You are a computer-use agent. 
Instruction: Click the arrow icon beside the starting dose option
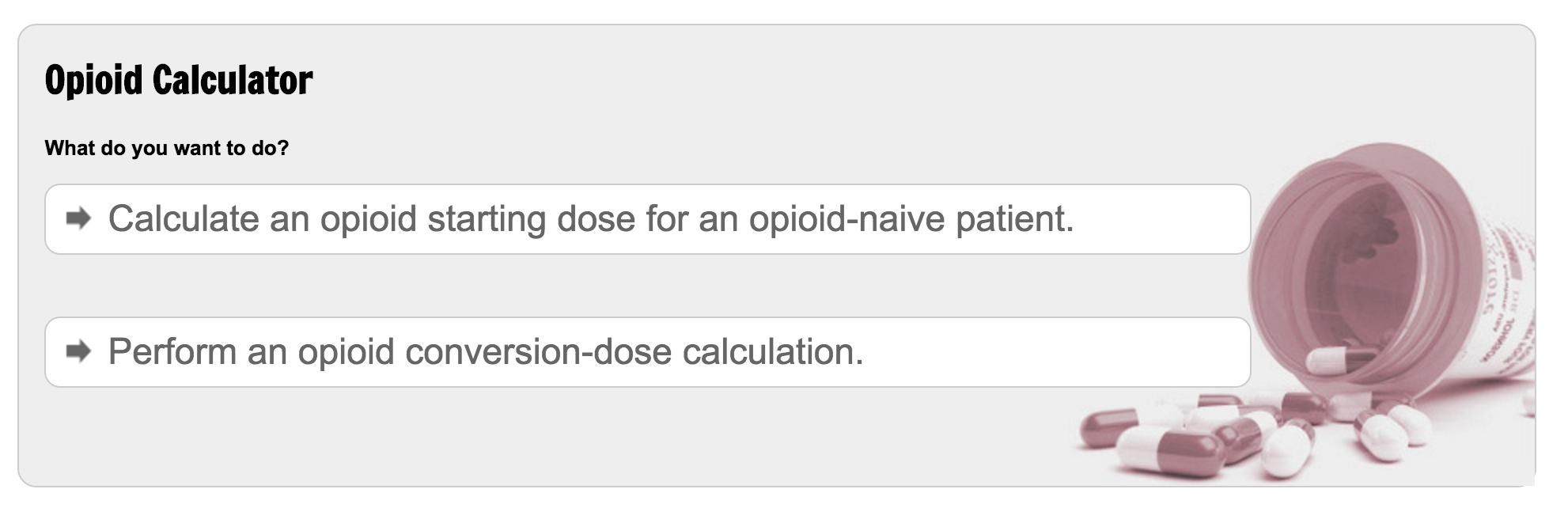(78, 218)
